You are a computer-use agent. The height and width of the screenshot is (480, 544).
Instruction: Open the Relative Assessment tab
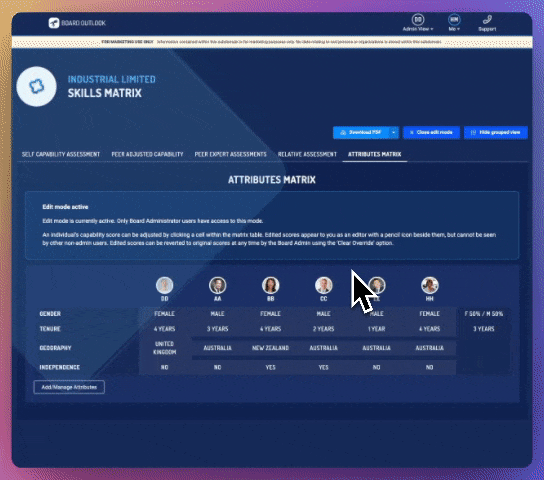pos(307,154)
